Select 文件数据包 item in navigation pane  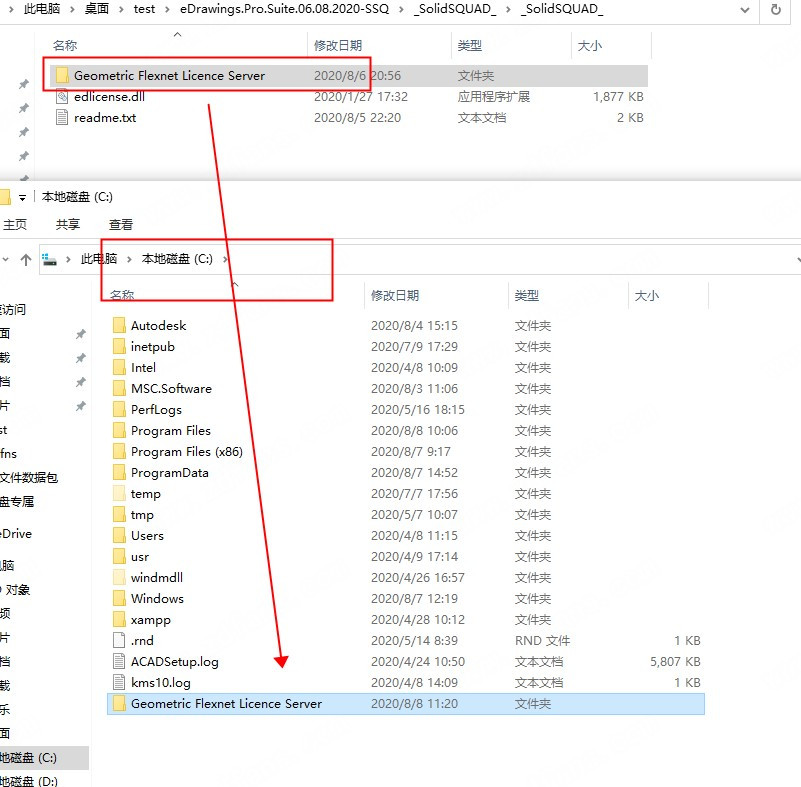29,478
